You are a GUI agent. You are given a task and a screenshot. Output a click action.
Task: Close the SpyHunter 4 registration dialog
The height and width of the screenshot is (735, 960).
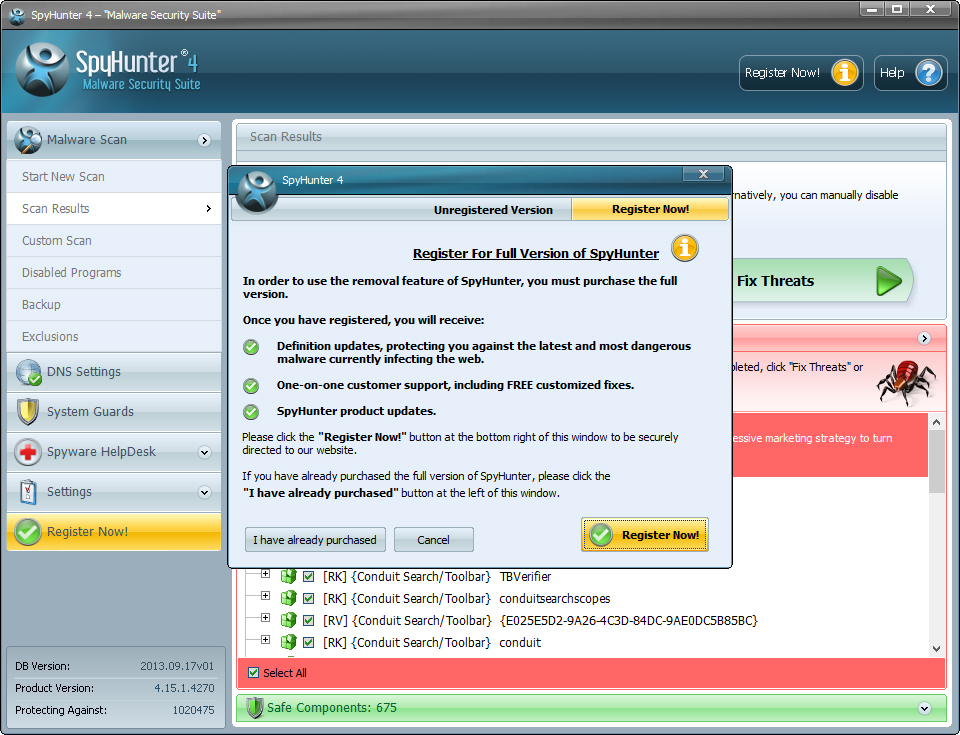coord(703,175)
